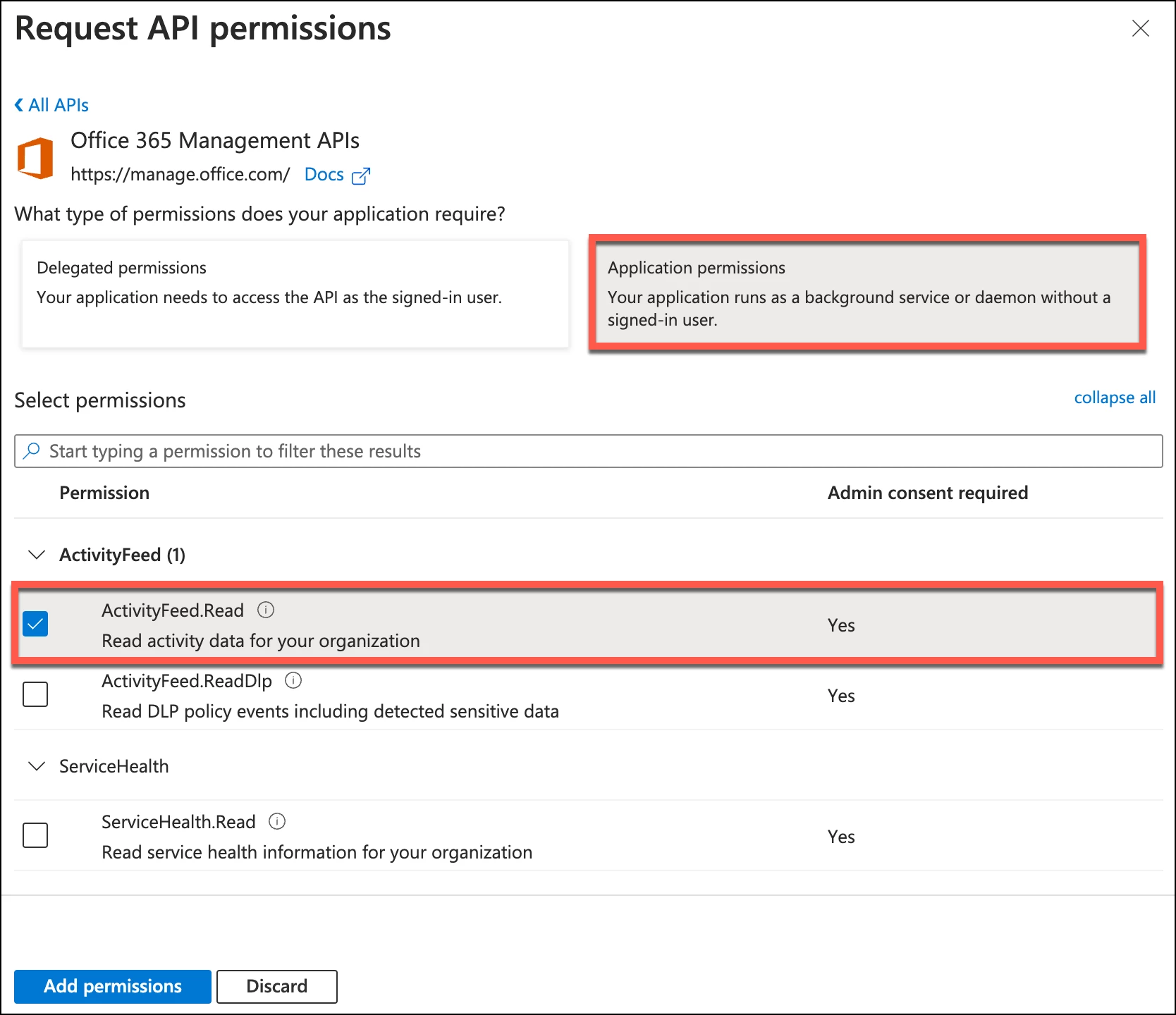Select Delegated permissions card
The image size is (1176, 1015).
[x=295, y=294]
